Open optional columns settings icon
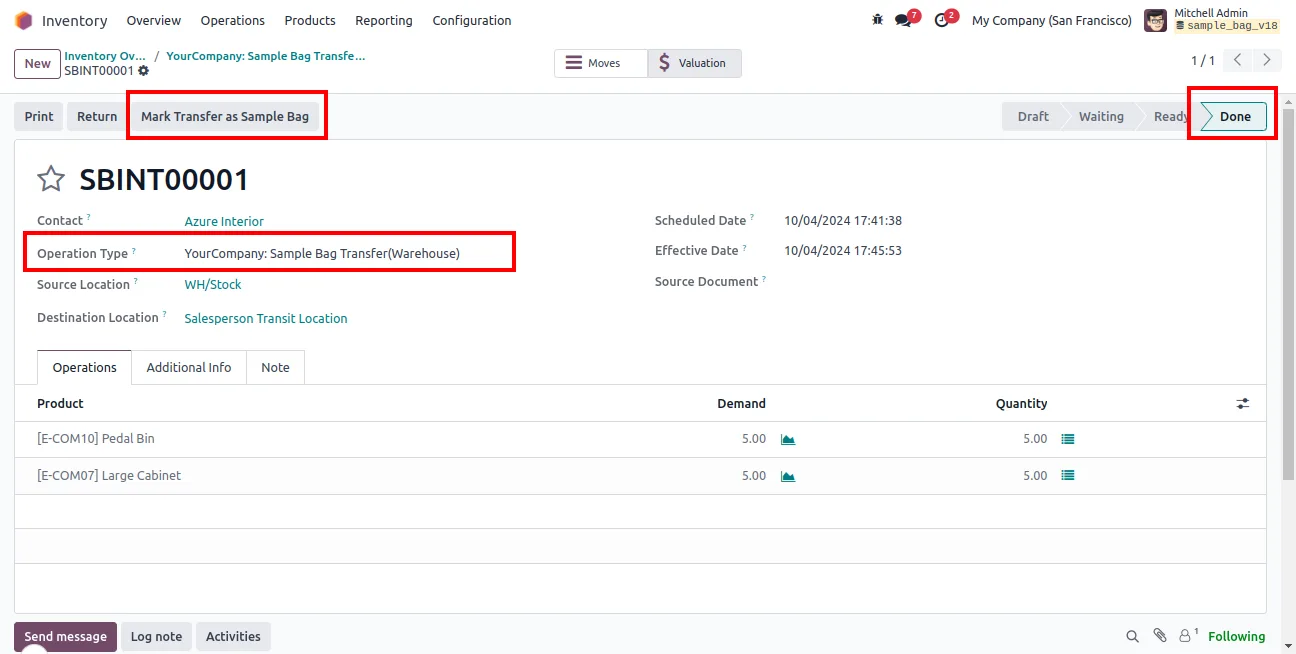This screenshot has height=654, width=1296. tap(1243, 404)
